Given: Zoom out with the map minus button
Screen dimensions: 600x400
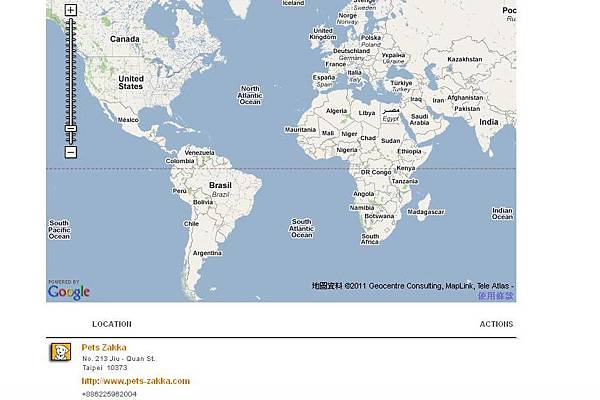Looking at the screenshot, I should tap(70, 152).
